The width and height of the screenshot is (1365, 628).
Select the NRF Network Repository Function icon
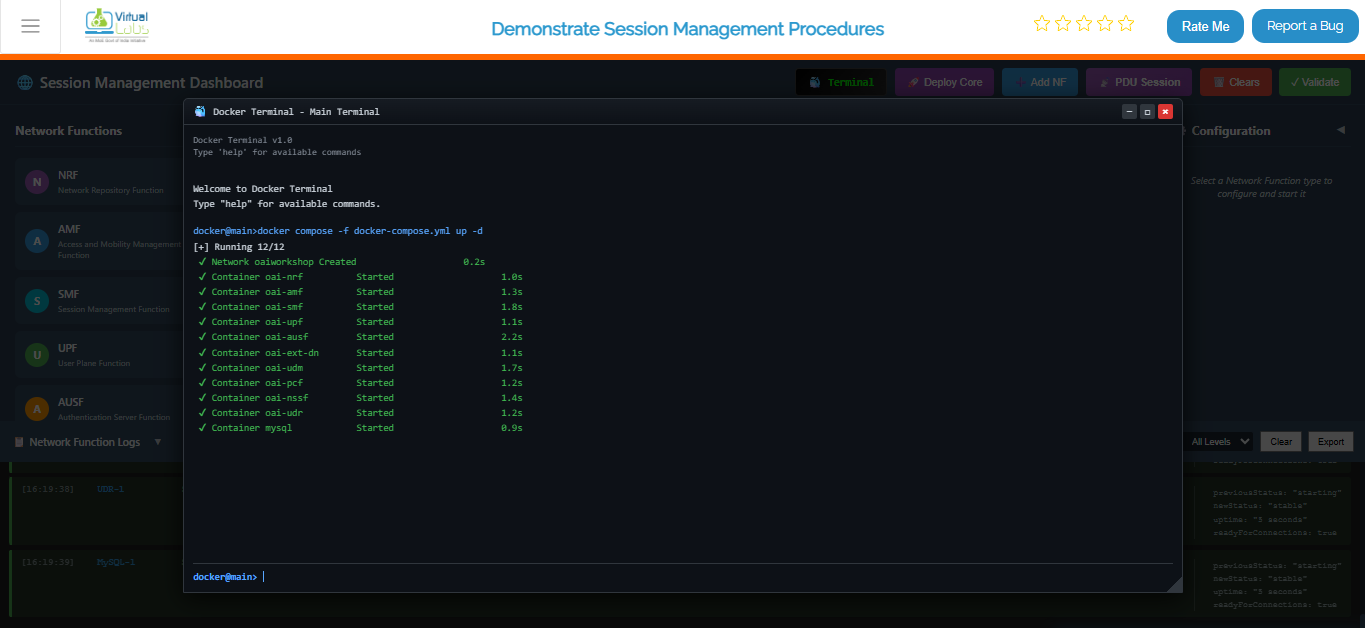click(x=35, y=181)
